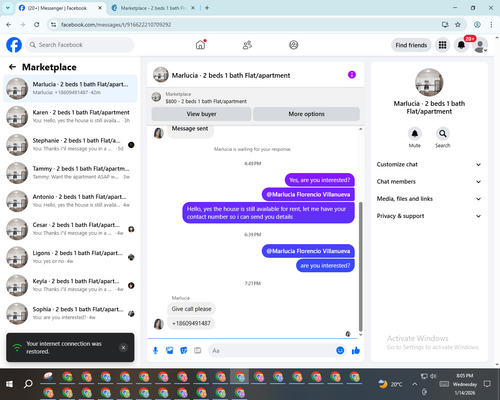Open Windows Start menu
The image size is (500, 400).
9,384
